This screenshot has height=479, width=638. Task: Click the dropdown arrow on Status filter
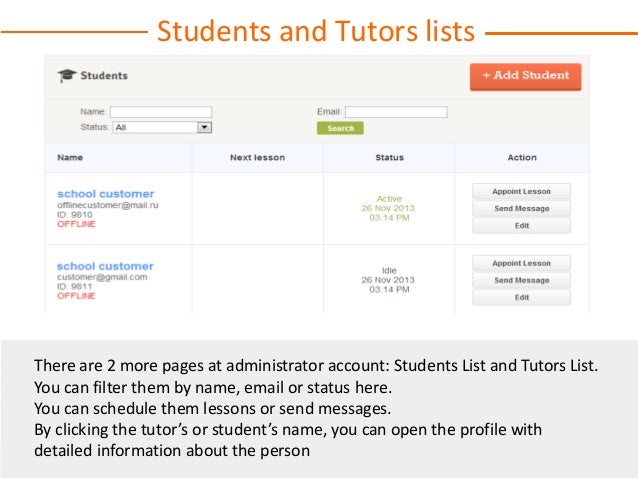[205, 128]
